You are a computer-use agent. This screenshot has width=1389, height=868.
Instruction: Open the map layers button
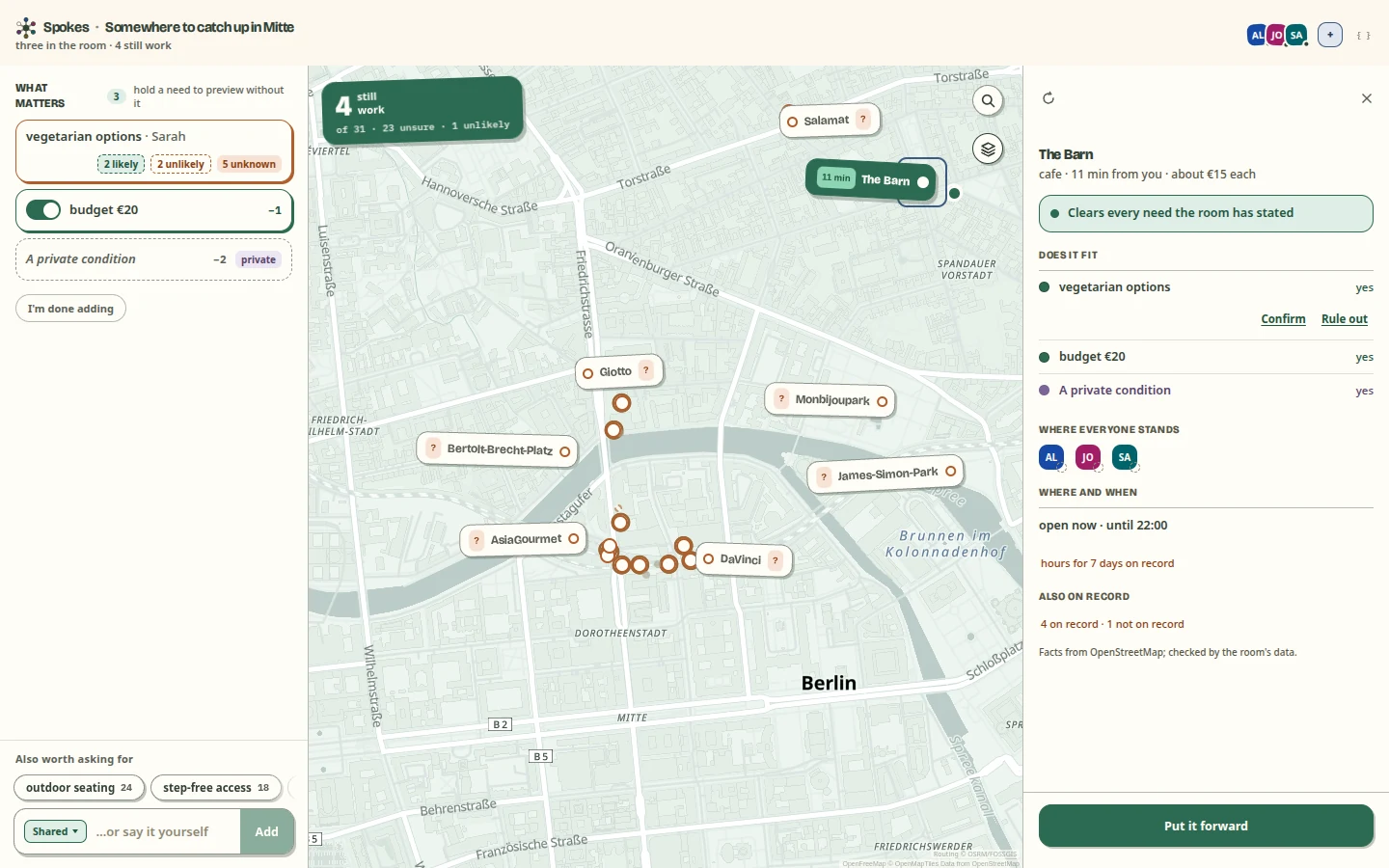click(x=988, y=149)
